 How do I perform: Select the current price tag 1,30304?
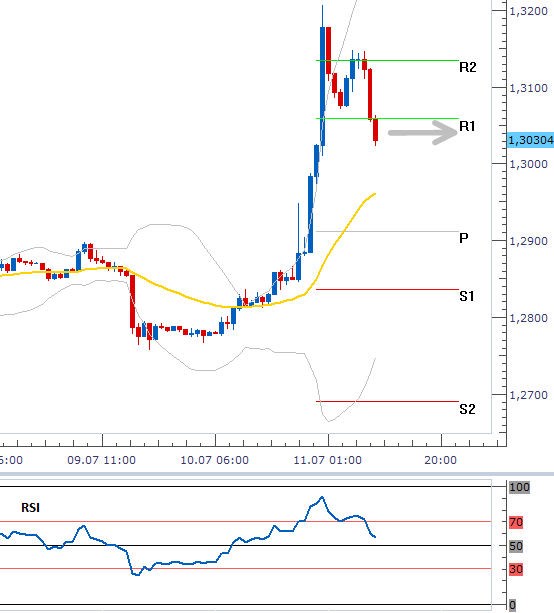tap(531, 140)
